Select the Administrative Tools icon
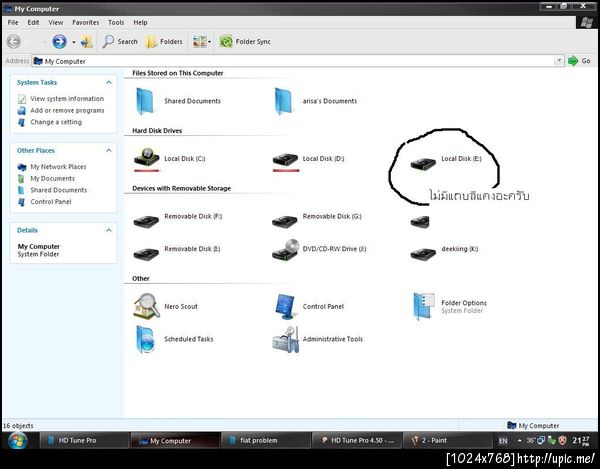This screenshot has height=469, width=600. pos(285,339)
